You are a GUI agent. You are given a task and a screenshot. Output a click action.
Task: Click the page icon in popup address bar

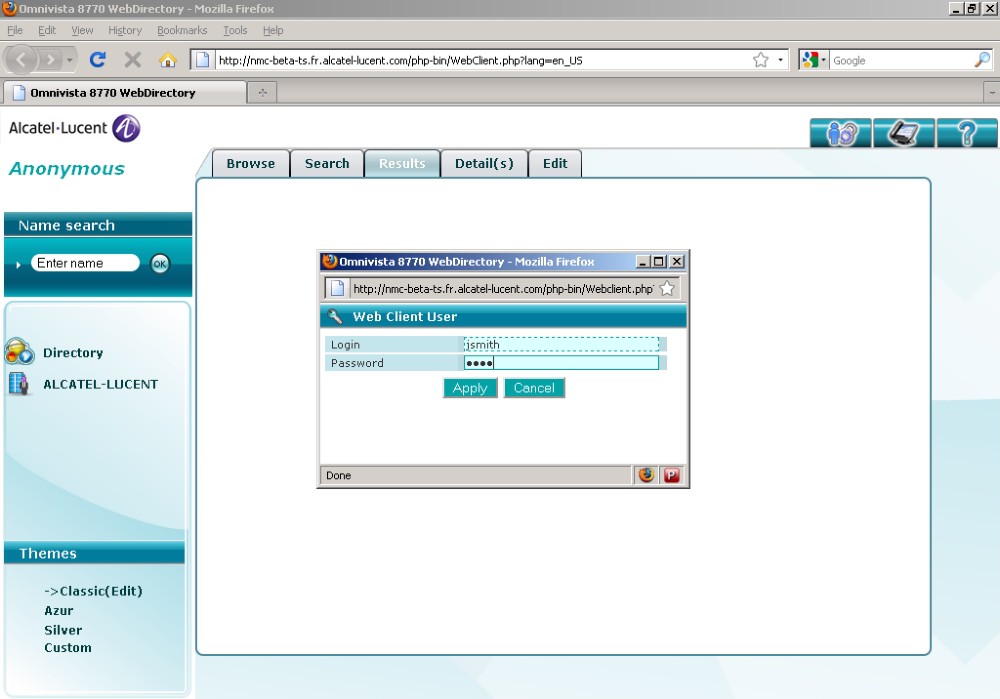[x=337, y=288]
